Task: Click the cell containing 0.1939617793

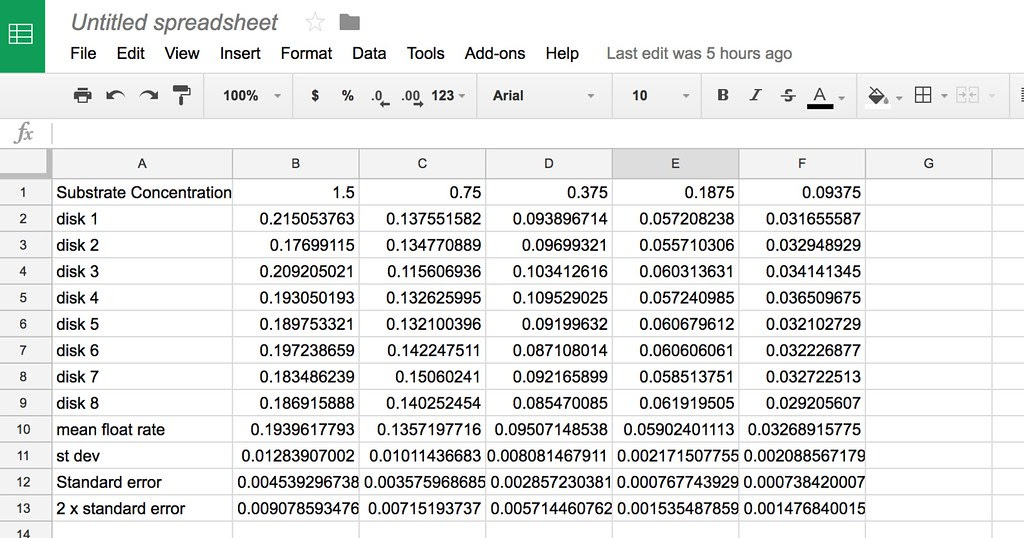Action: pyautogui.click(x=295, y=430)
